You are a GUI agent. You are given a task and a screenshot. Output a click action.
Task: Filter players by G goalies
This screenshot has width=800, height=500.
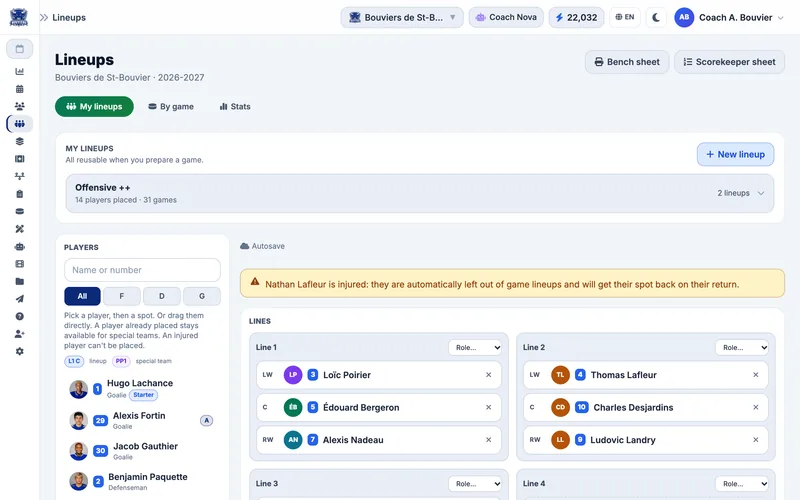coord(202,296)
